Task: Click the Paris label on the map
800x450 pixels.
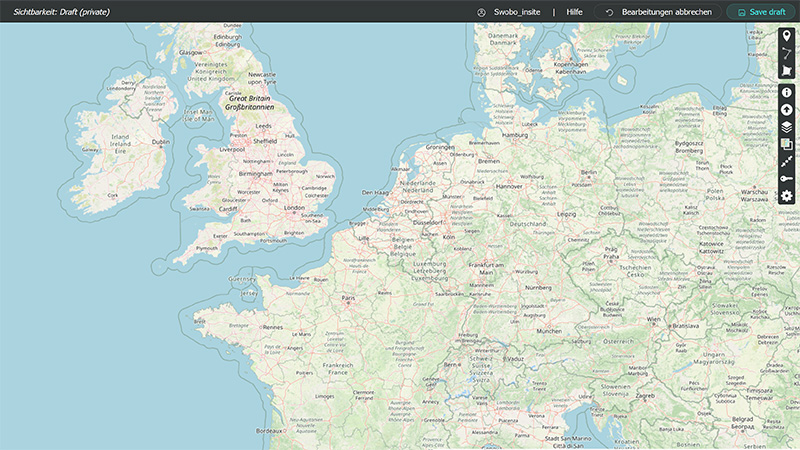Action: 348,298
